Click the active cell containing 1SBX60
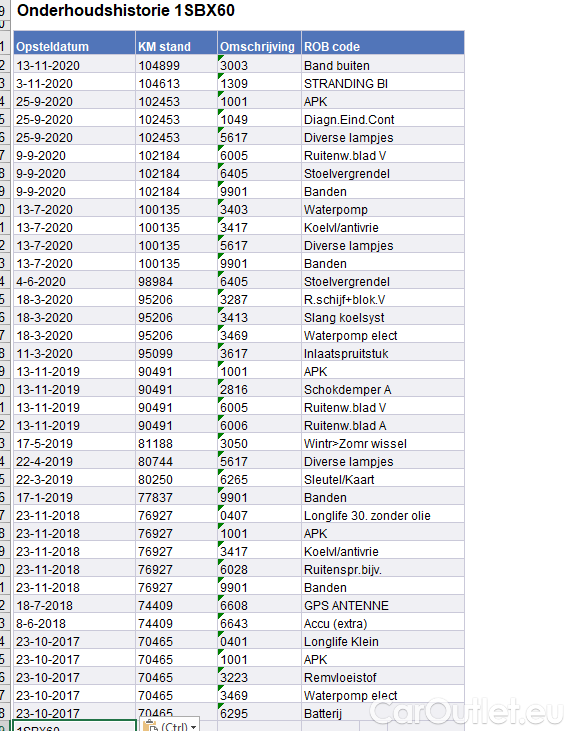Image resolution: width=574 pixels, height=731 pixels. 75,726
